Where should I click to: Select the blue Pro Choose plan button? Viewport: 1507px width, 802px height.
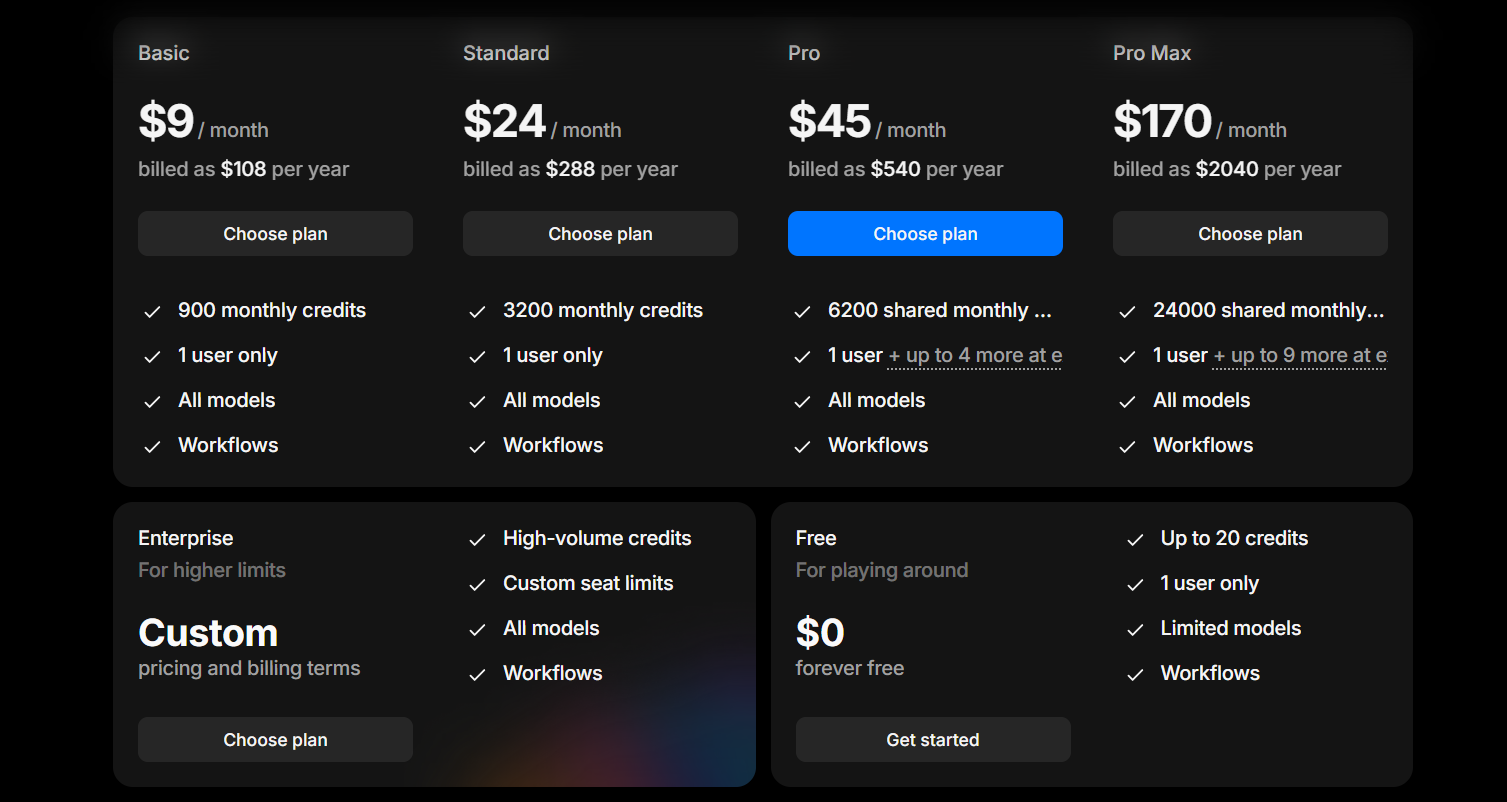pyautogui.click(x=925, y=233)
